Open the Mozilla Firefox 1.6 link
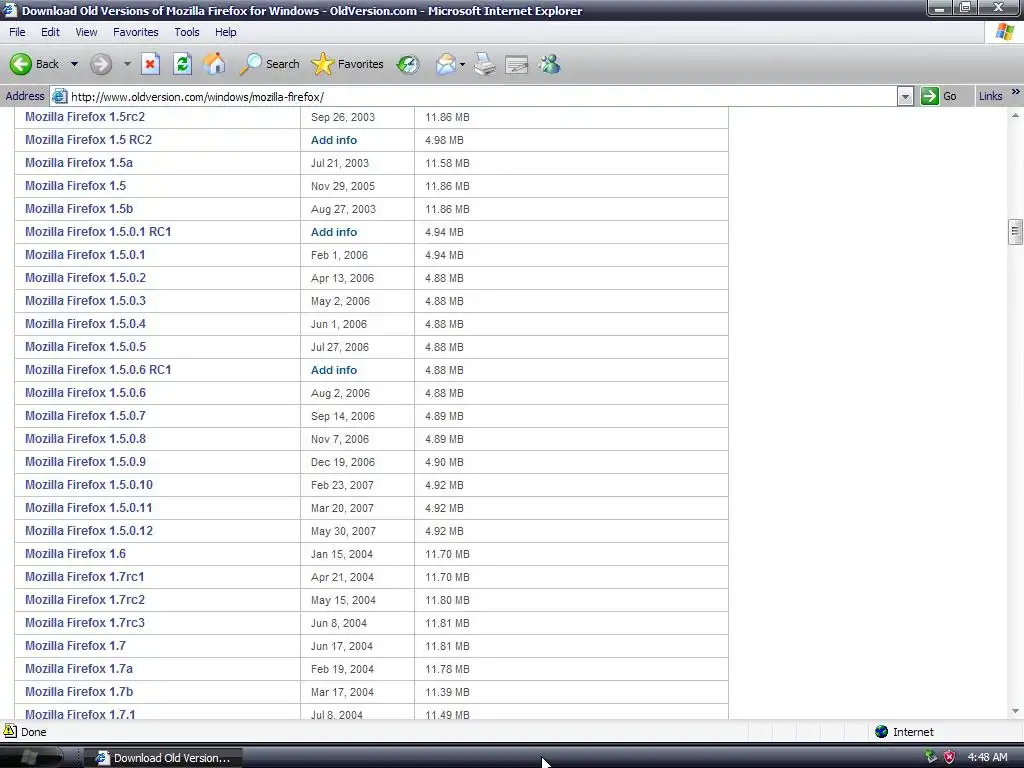This screenshot has width=1024, height=768. [x=75, y=554]
